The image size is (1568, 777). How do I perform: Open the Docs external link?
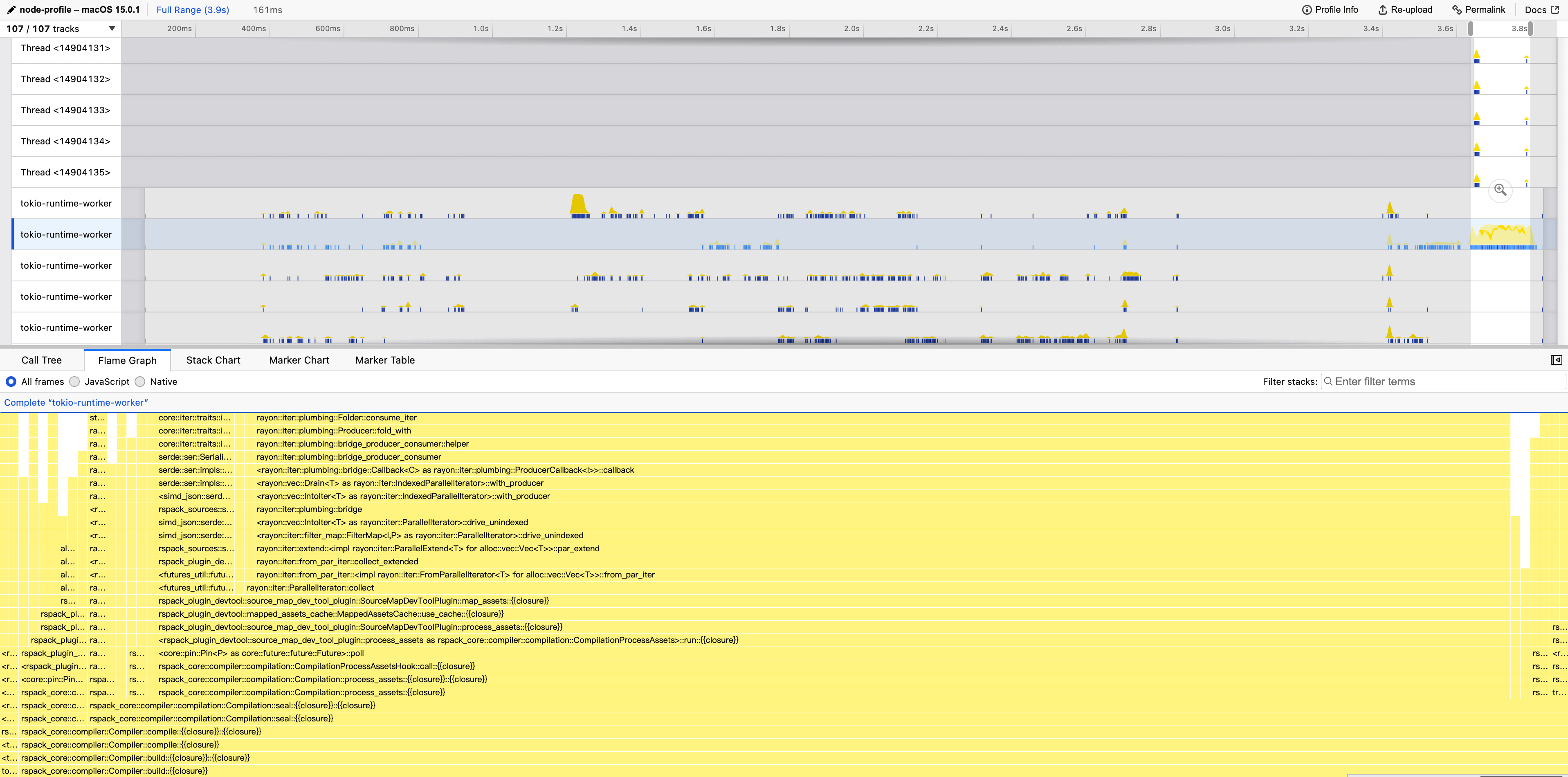point(1541,10)
